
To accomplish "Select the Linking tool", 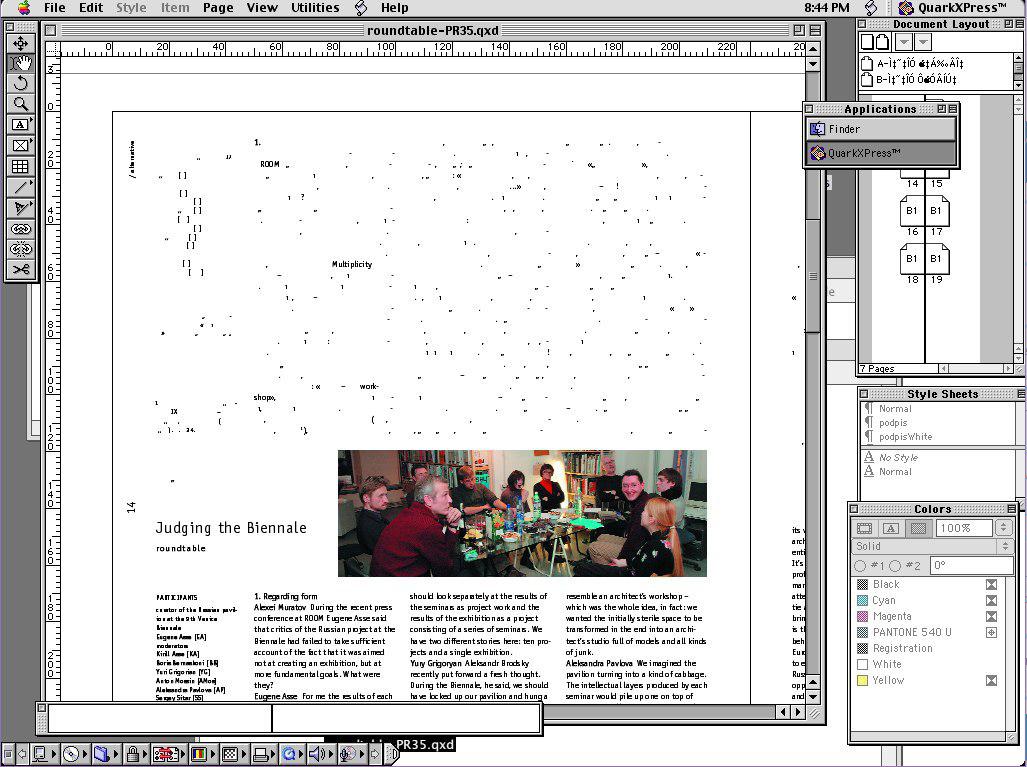I will point(20,229).
